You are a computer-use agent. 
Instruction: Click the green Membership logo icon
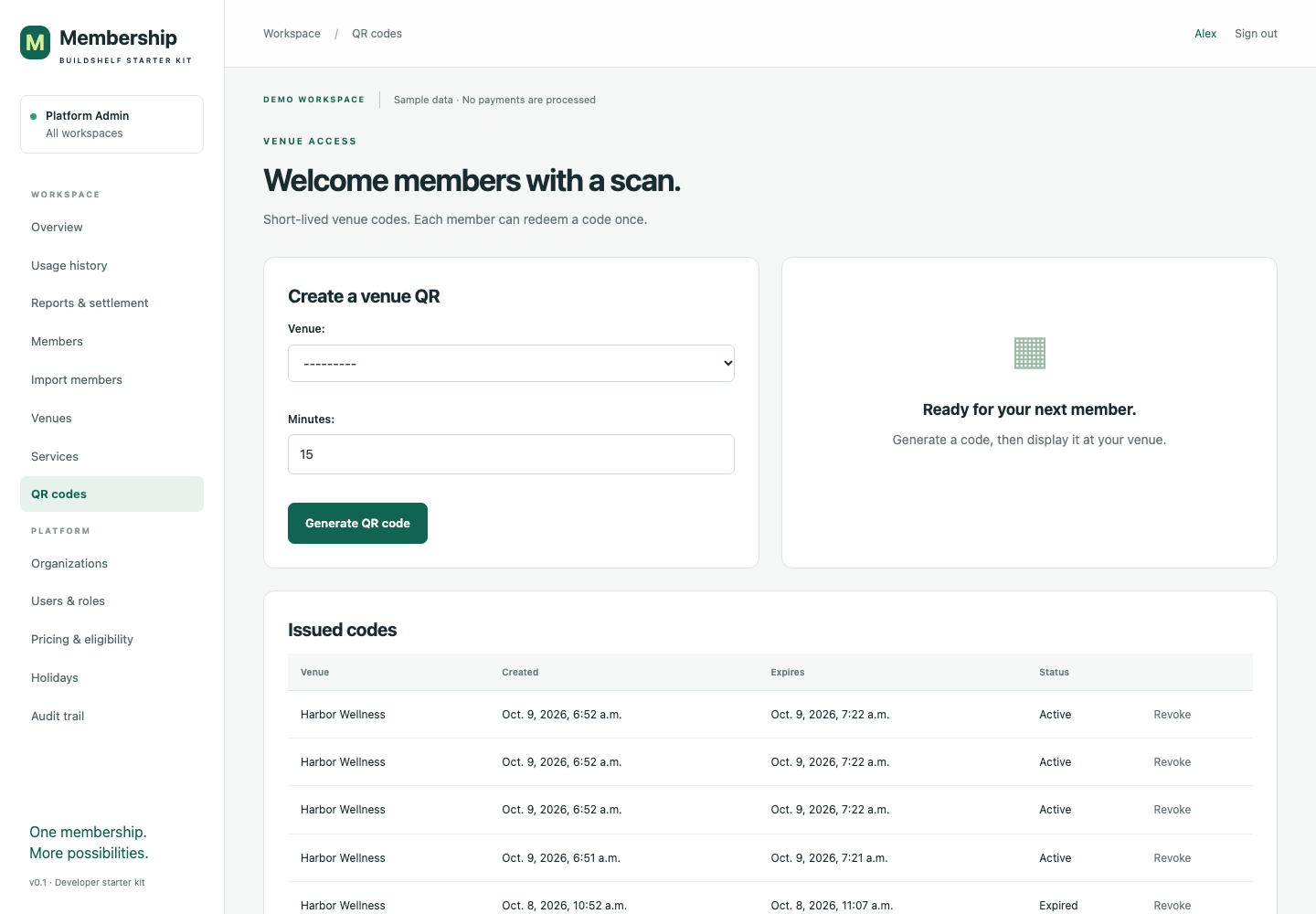[36, 42]
